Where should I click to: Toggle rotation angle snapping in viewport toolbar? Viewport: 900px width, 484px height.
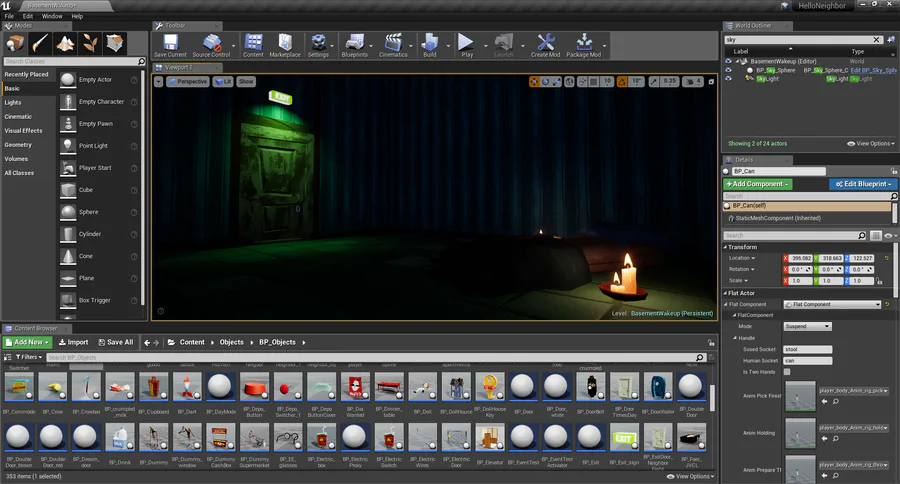point(622,82)
